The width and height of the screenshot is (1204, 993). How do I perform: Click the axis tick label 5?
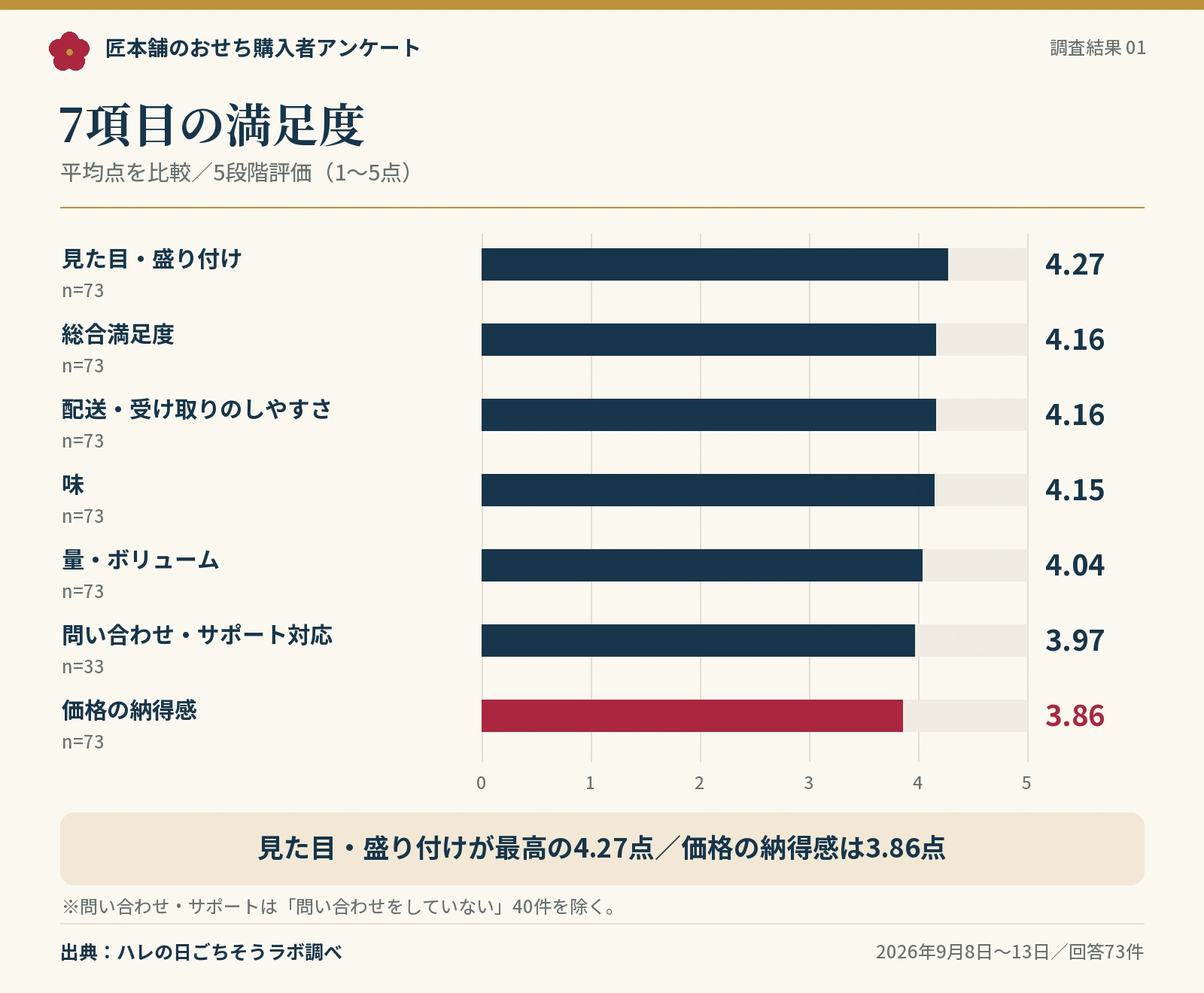coord(1026,783)
